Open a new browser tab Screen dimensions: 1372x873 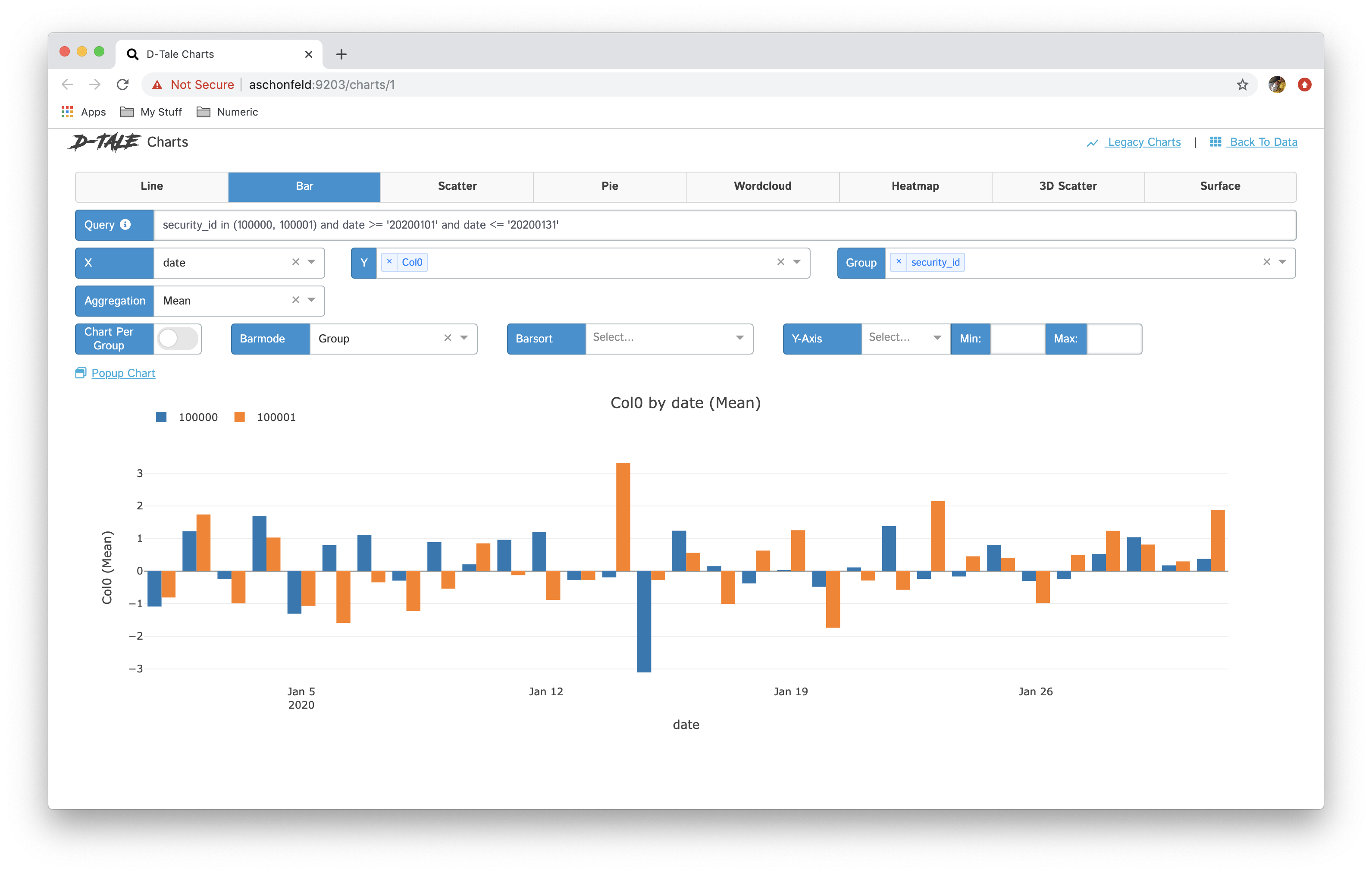coord(341,54)
